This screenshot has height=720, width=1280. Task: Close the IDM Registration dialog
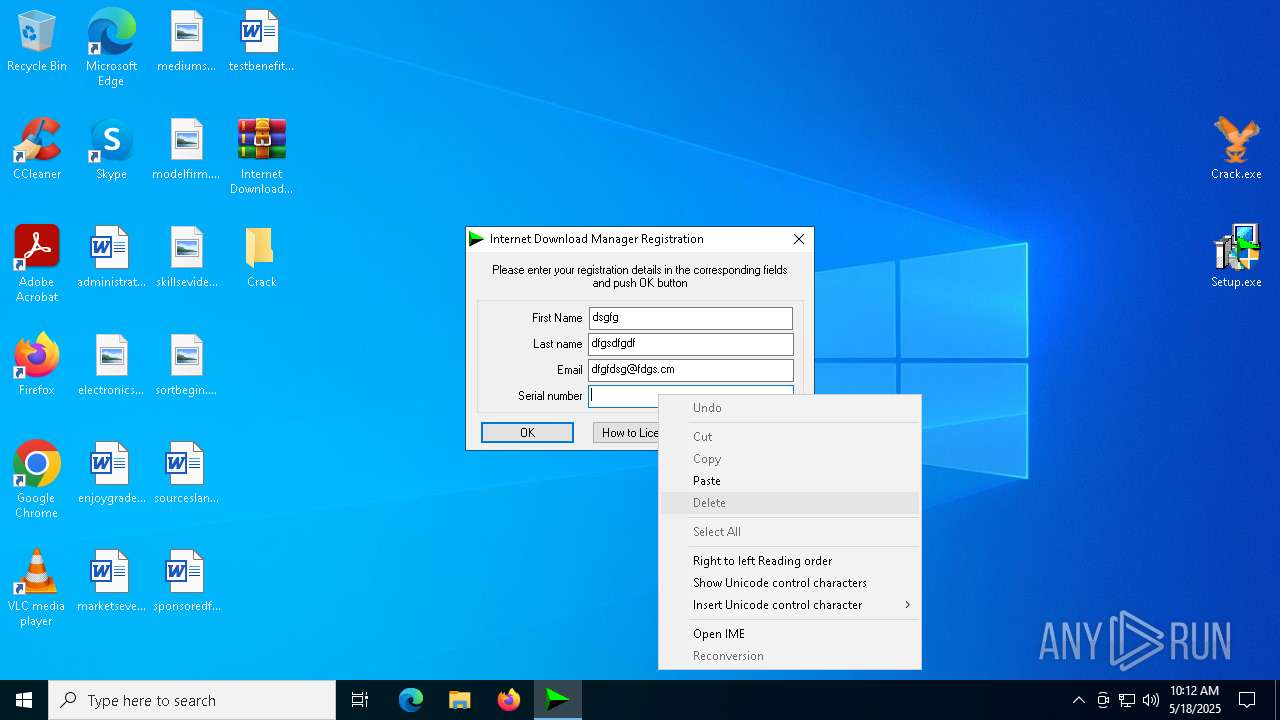click(798, 239)
